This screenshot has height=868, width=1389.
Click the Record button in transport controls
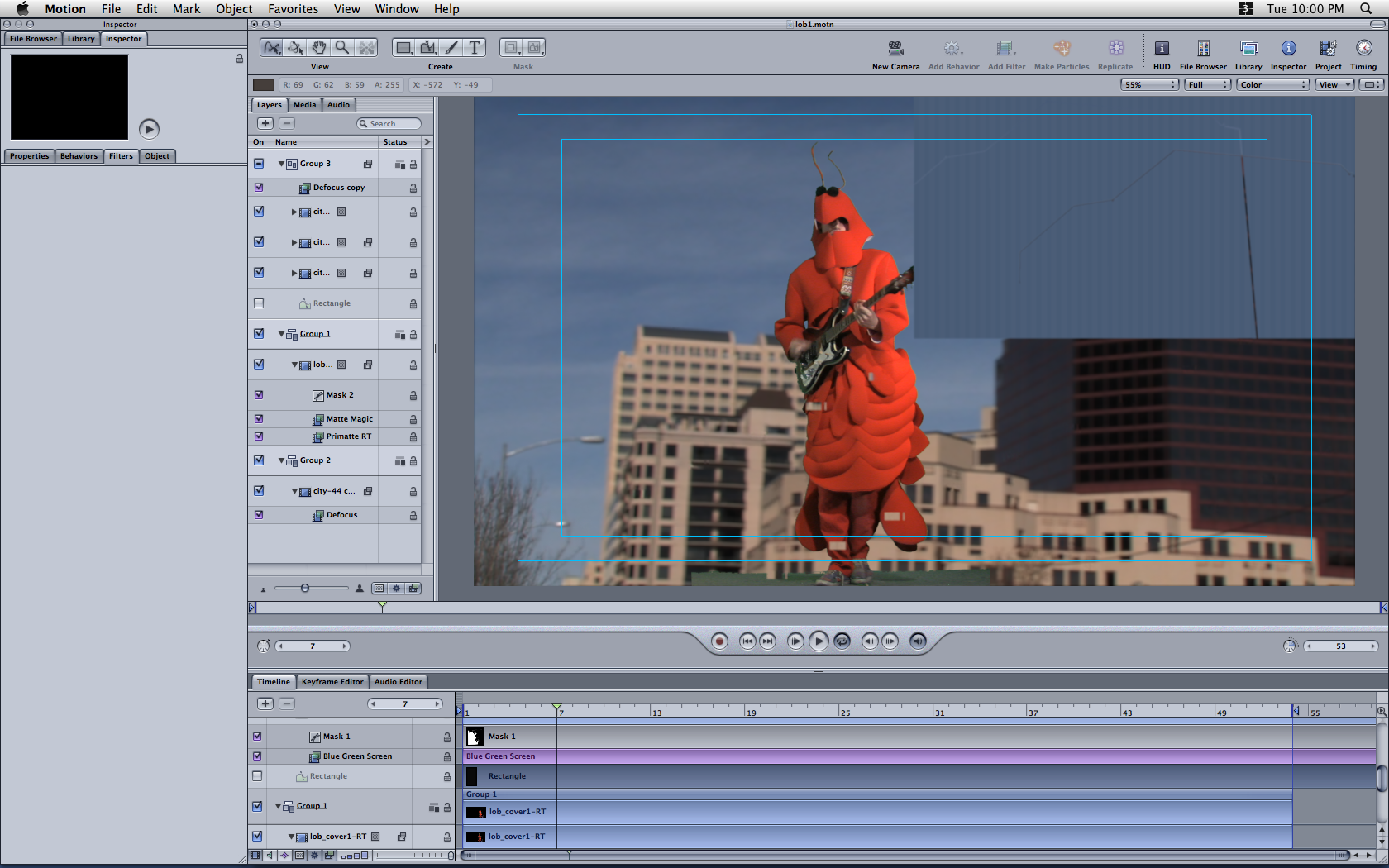coord(719,641)
